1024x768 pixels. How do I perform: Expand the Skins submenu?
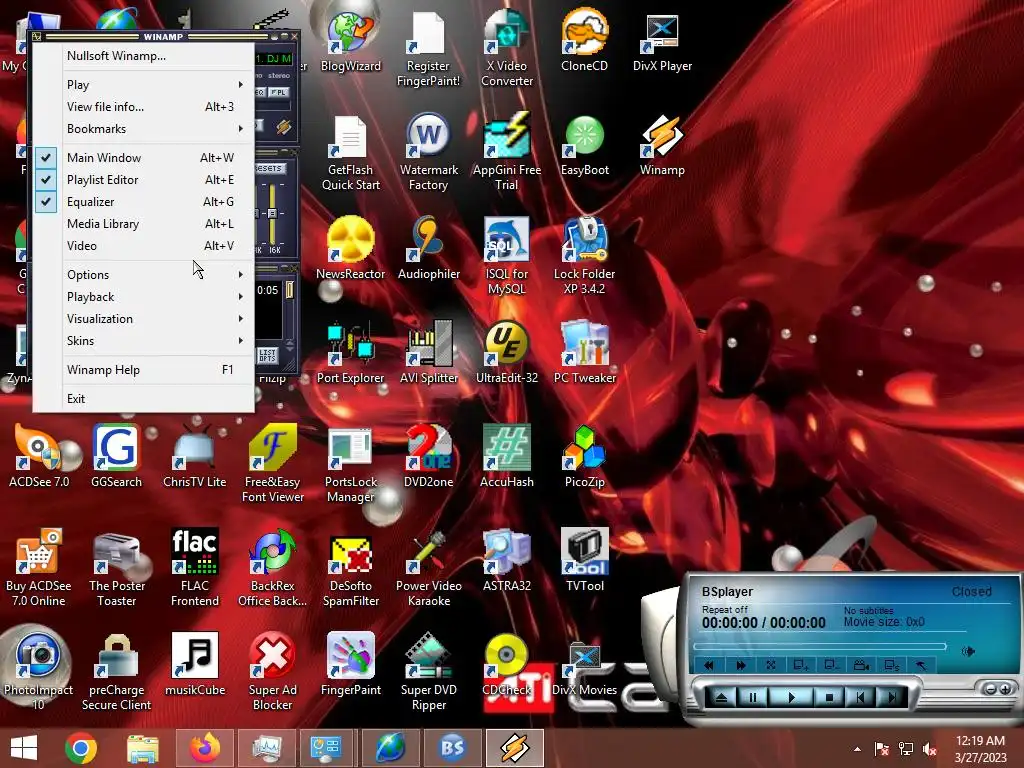point(143,341)
